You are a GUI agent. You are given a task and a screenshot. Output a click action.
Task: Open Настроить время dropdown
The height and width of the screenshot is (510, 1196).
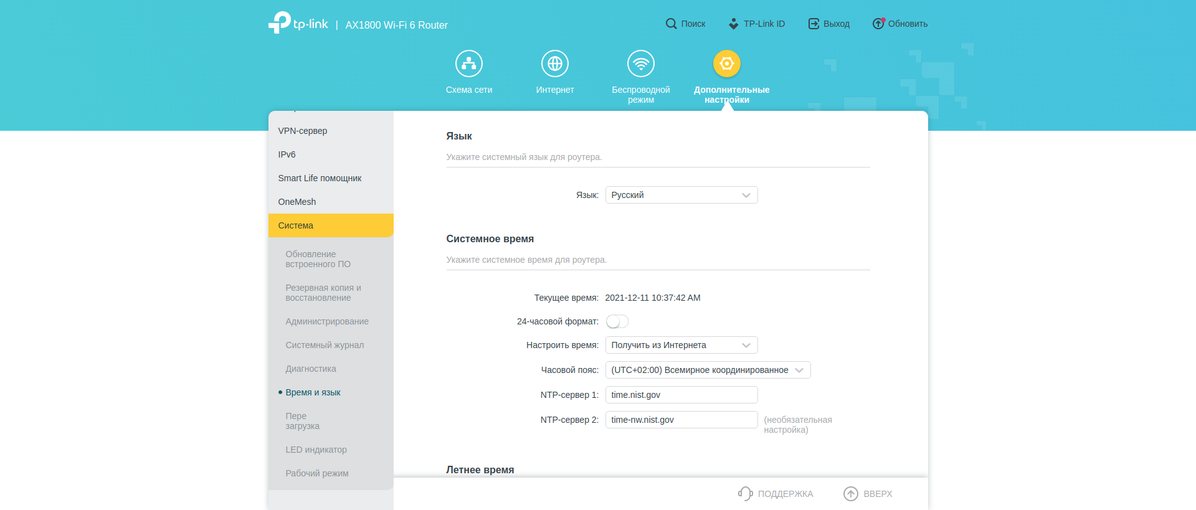pos(681,345)
